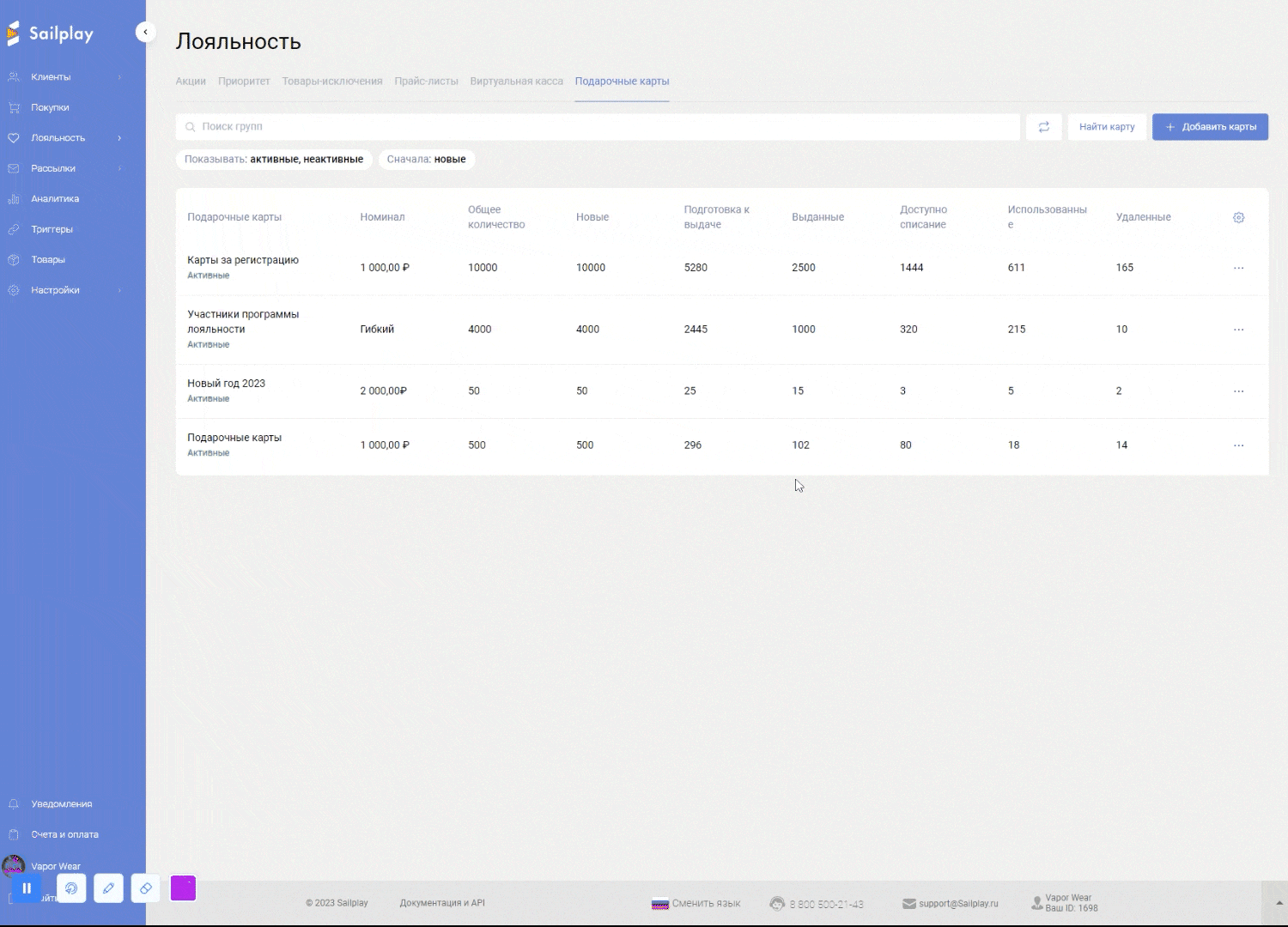
Task: Switch to the Акции tab
Action: tap(191, 82)
